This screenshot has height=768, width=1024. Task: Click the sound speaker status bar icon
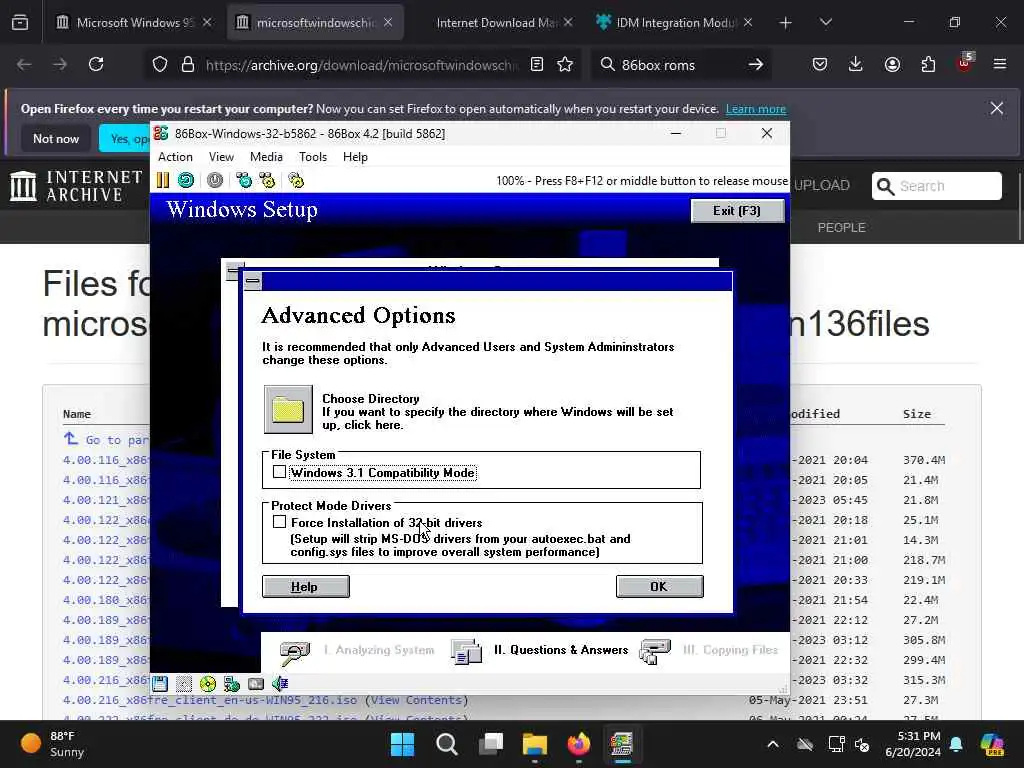coord(280,684)
